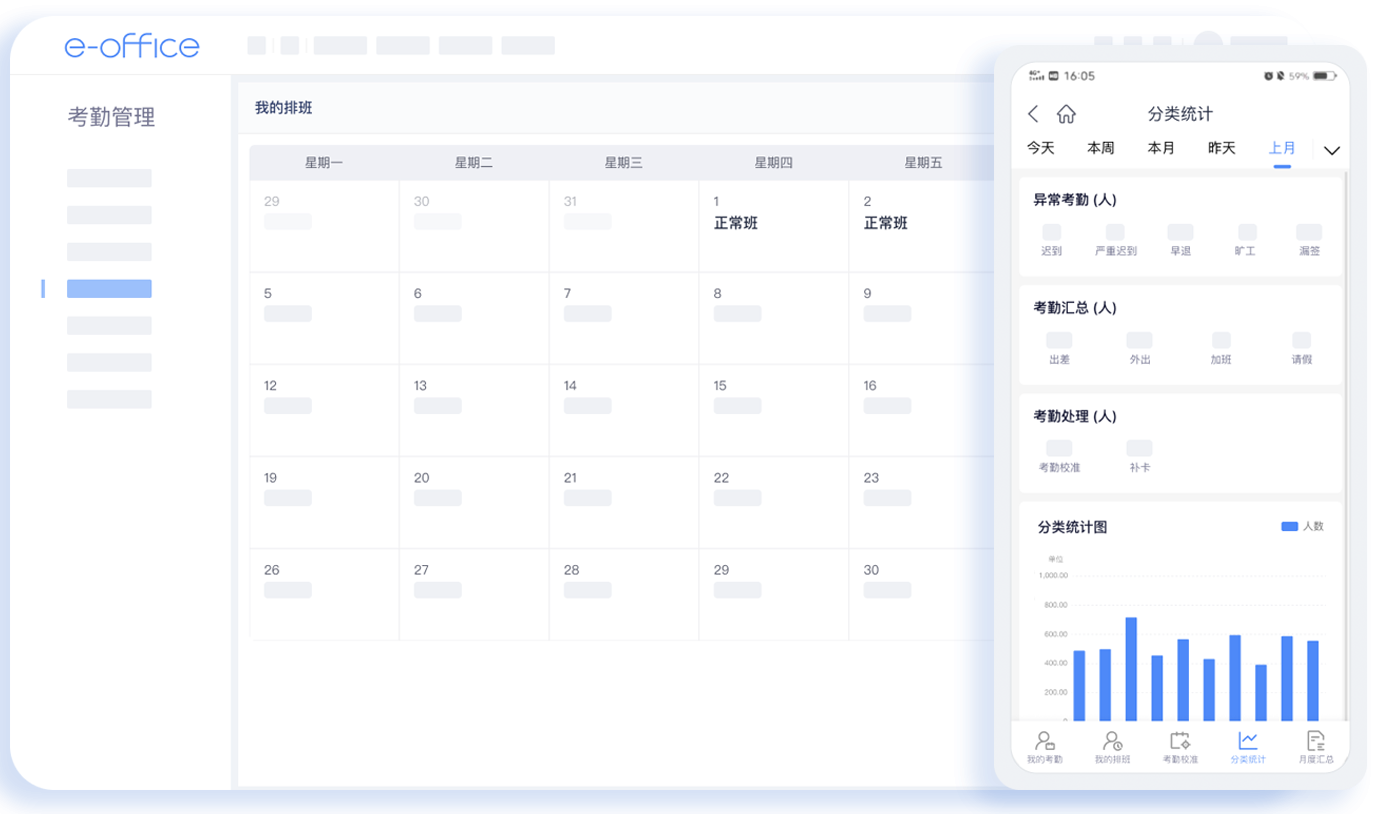Toggle the 人数 legend swatch in chart

1290,526
